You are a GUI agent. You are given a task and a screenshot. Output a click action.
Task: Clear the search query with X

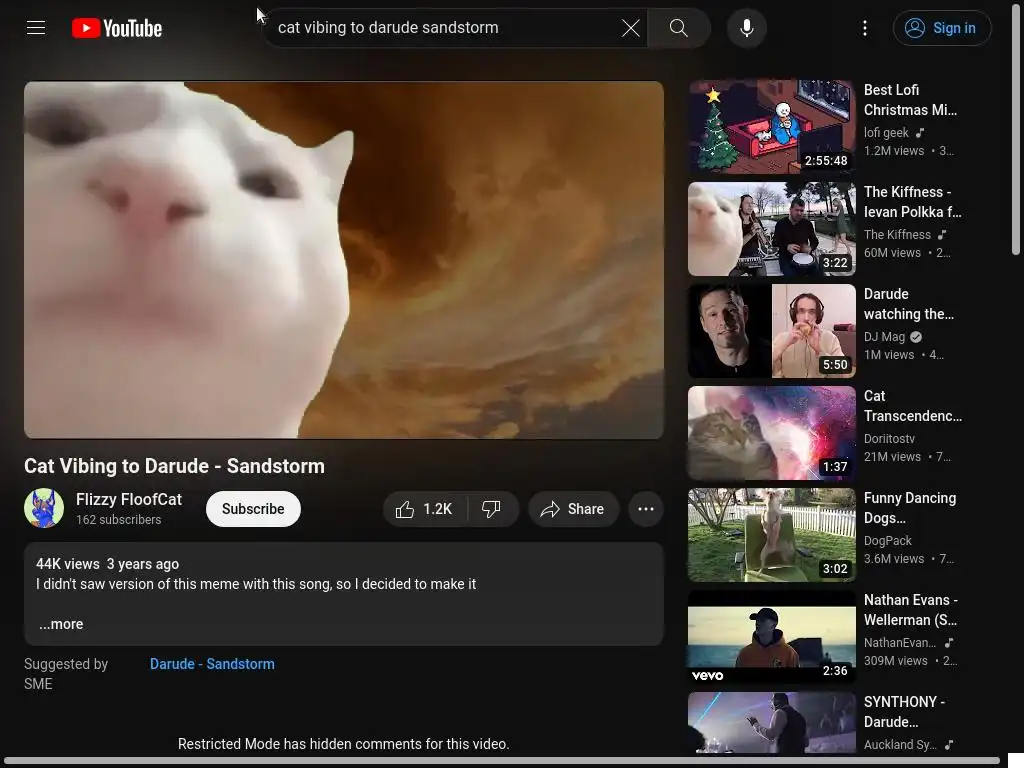630,28
